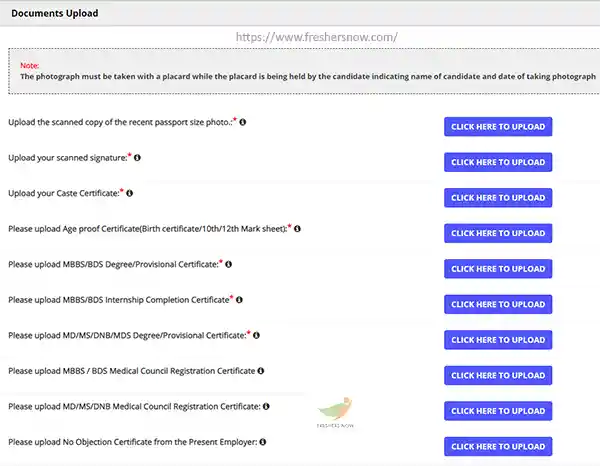This screenshot has width=600, height=466.
Task: Click 'Upload your scanned signature:' label
Action: coord(68,158)
